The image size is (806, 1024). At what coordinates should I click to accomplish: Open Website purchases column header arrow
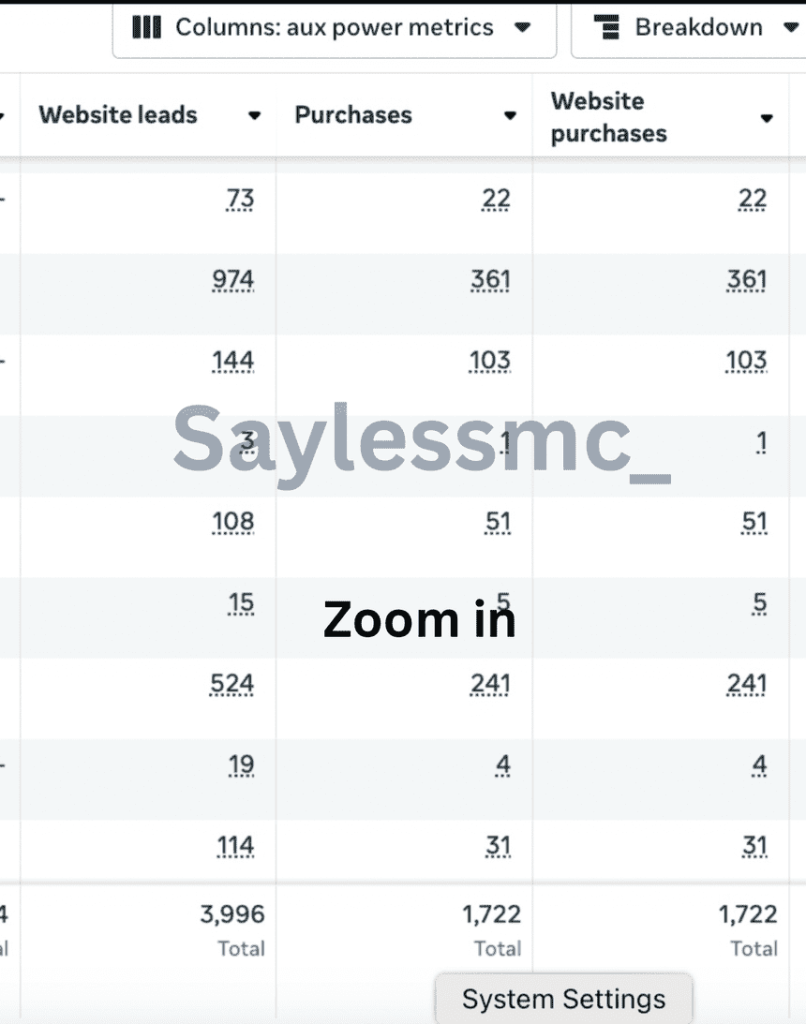click(x=767, y=118)
